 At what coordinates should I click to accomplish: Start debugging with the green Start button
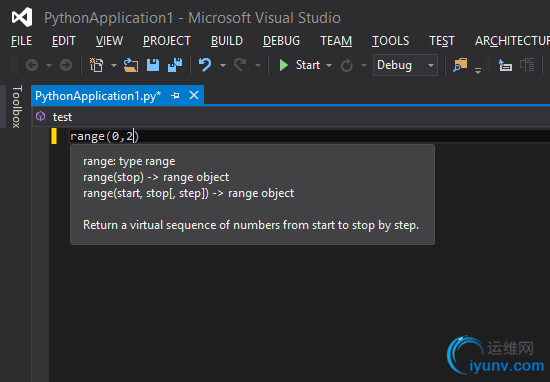click(299, 65)
